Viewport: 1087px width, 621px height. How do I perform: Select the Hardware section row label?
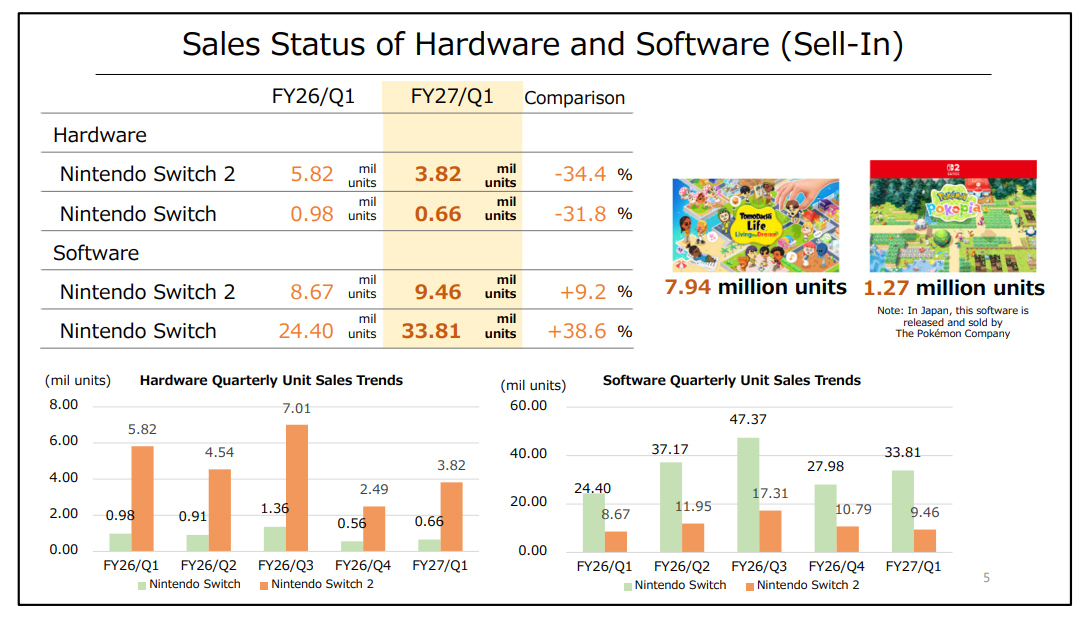click(100, 134)
